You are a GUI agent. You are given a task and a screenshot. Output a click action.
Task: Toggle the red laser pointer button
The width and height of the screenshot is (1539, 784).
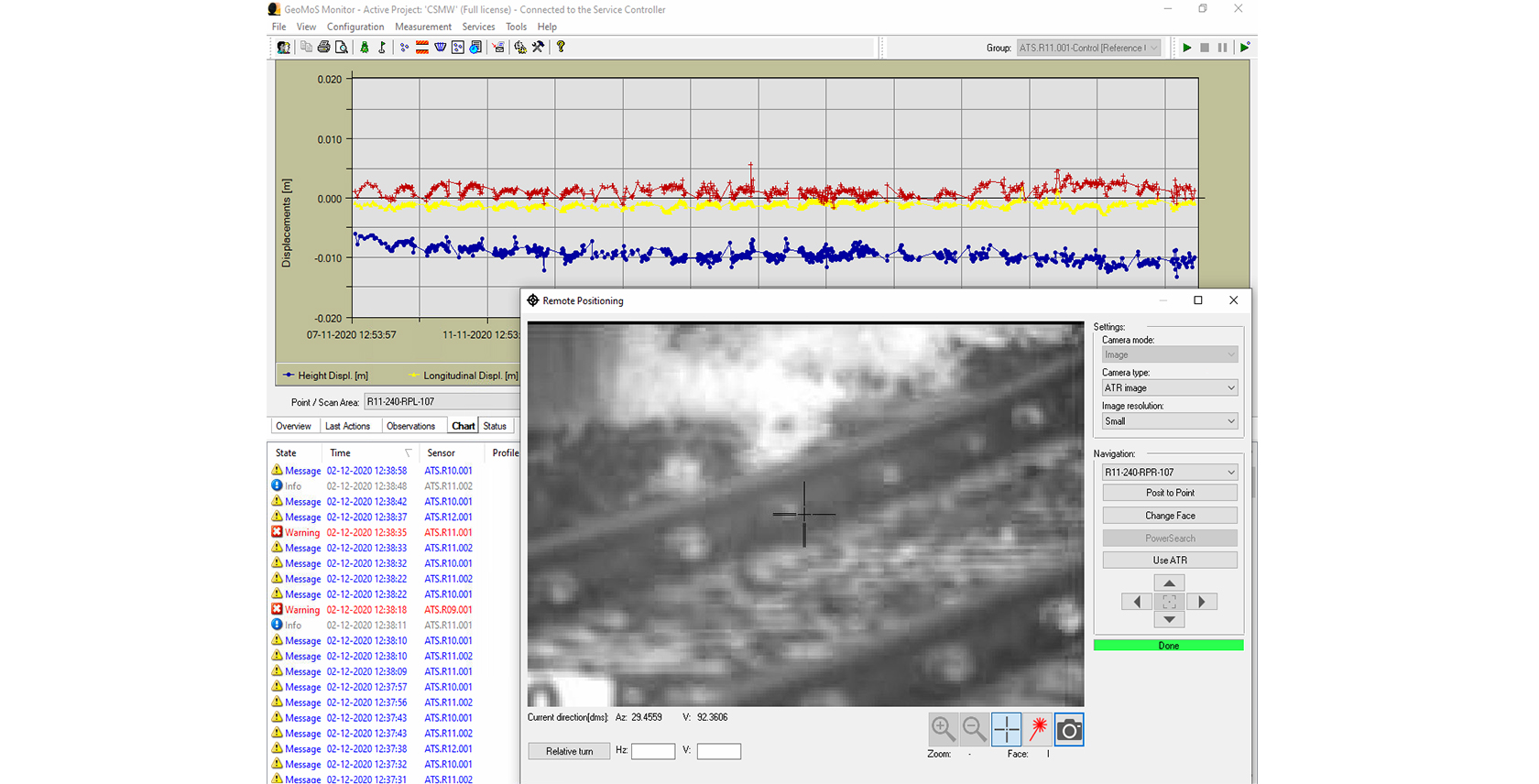1038,729
